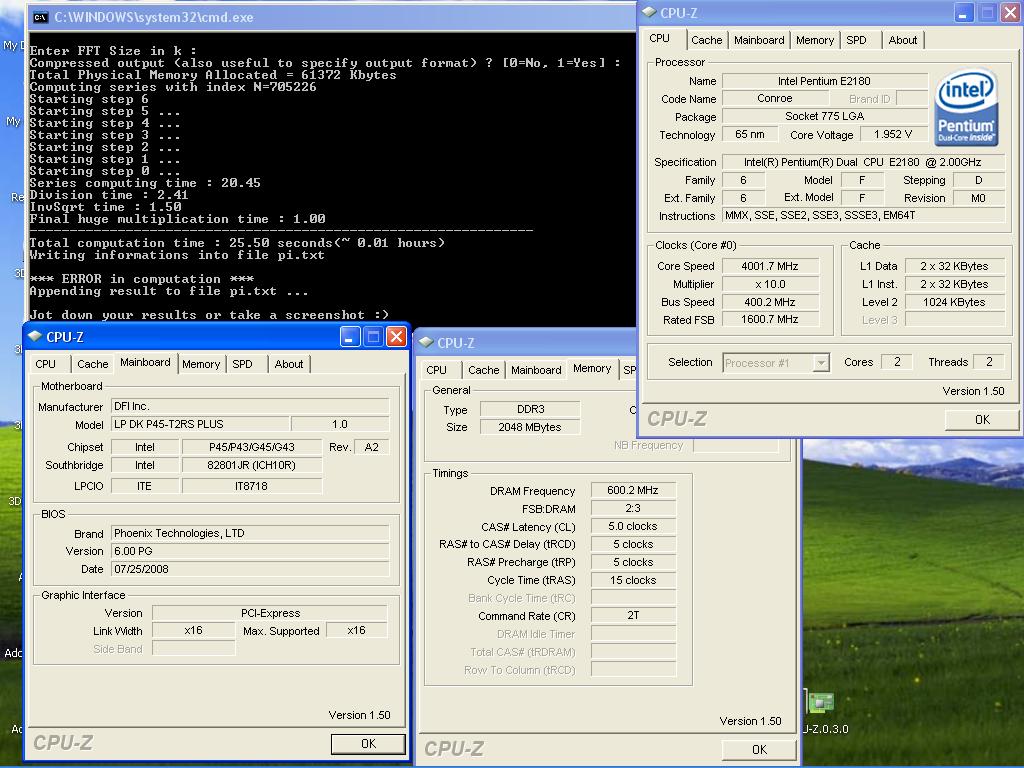Click CPU-Z icon in the Memory window title bar
The height and width of the screenshot is (768, 1024).
click(x=426, y=342)
